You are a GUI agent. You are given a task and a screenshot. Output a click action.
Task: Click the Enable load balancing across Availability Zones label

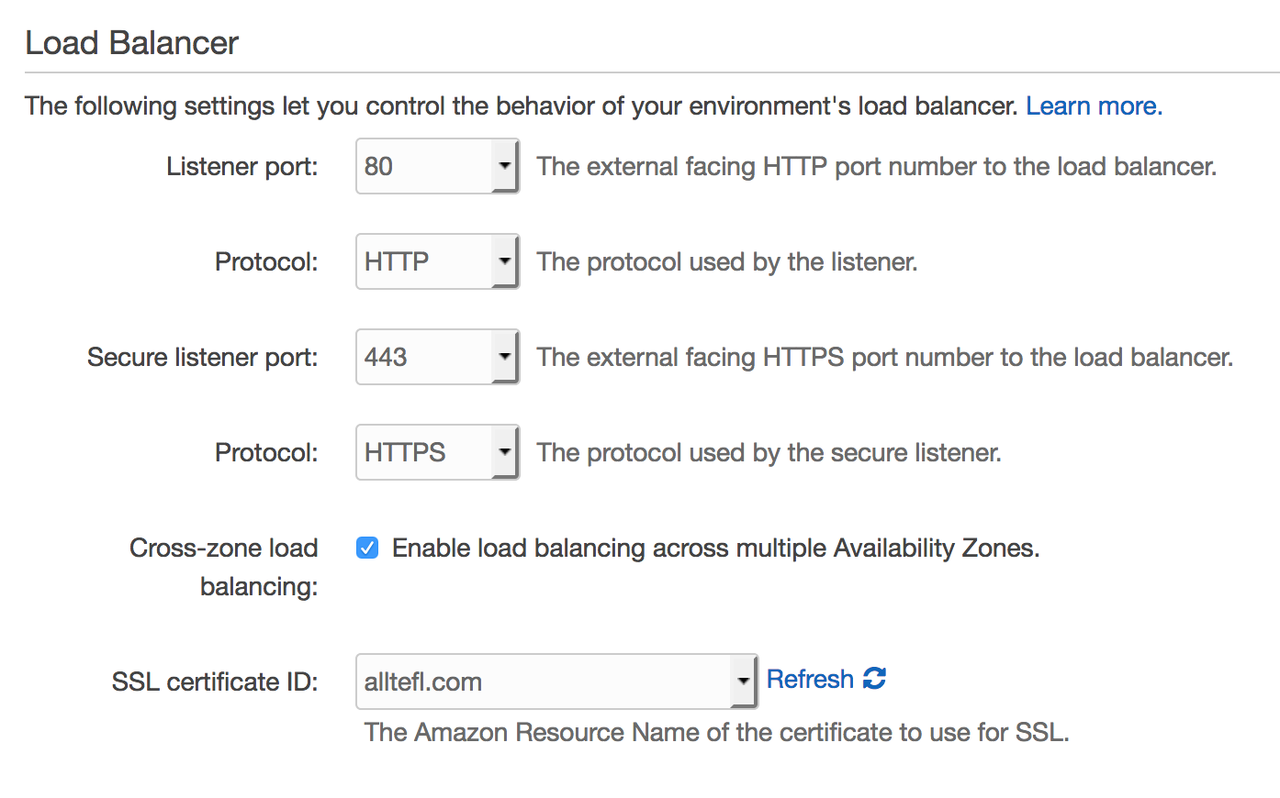[x=716, y=548]
